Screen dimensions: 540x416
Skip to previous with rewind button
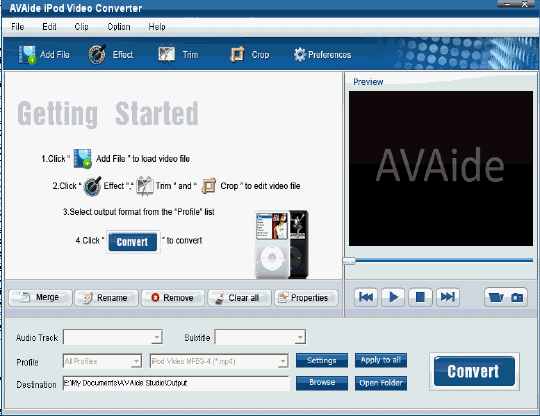(x=366, y=297)
